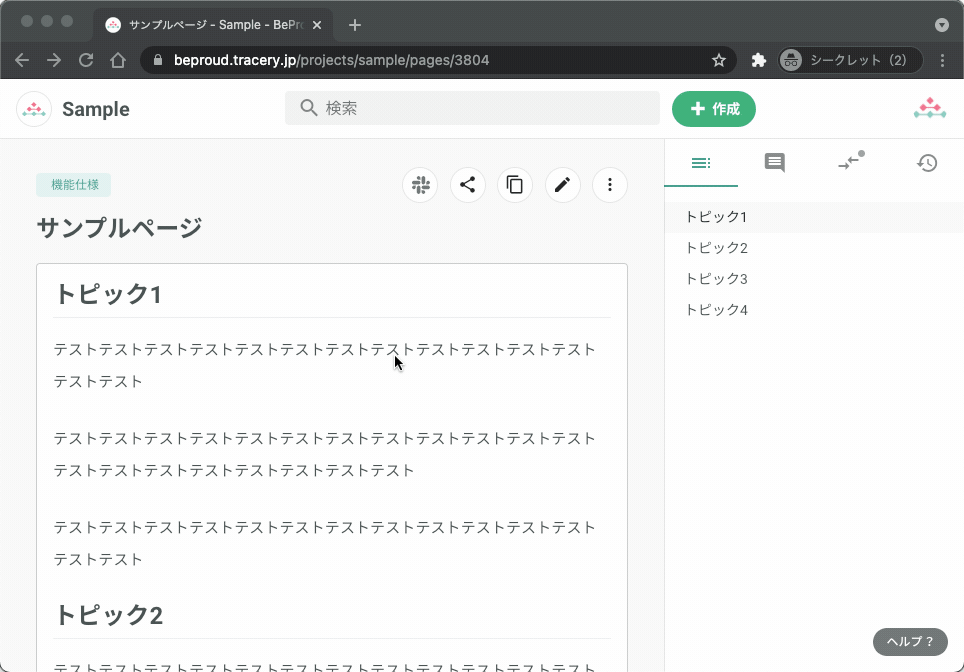
Task: Open the Slack integration icon
Action: (420, 185)
